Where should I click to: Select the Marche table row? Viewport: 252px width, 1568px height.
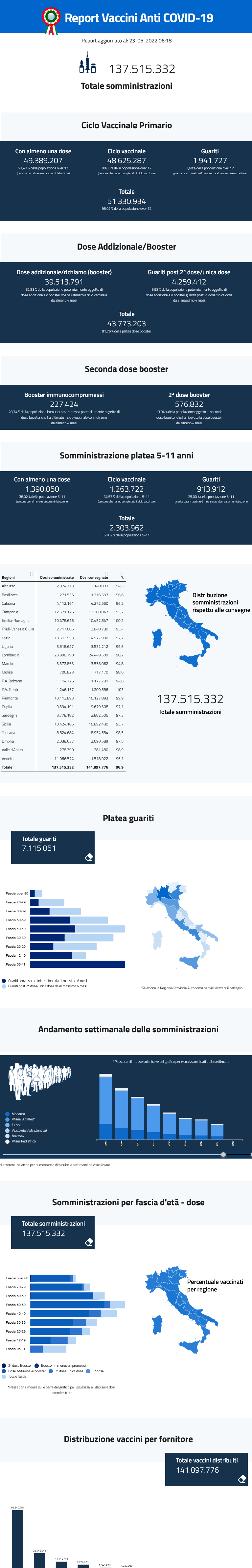(63, 664)
